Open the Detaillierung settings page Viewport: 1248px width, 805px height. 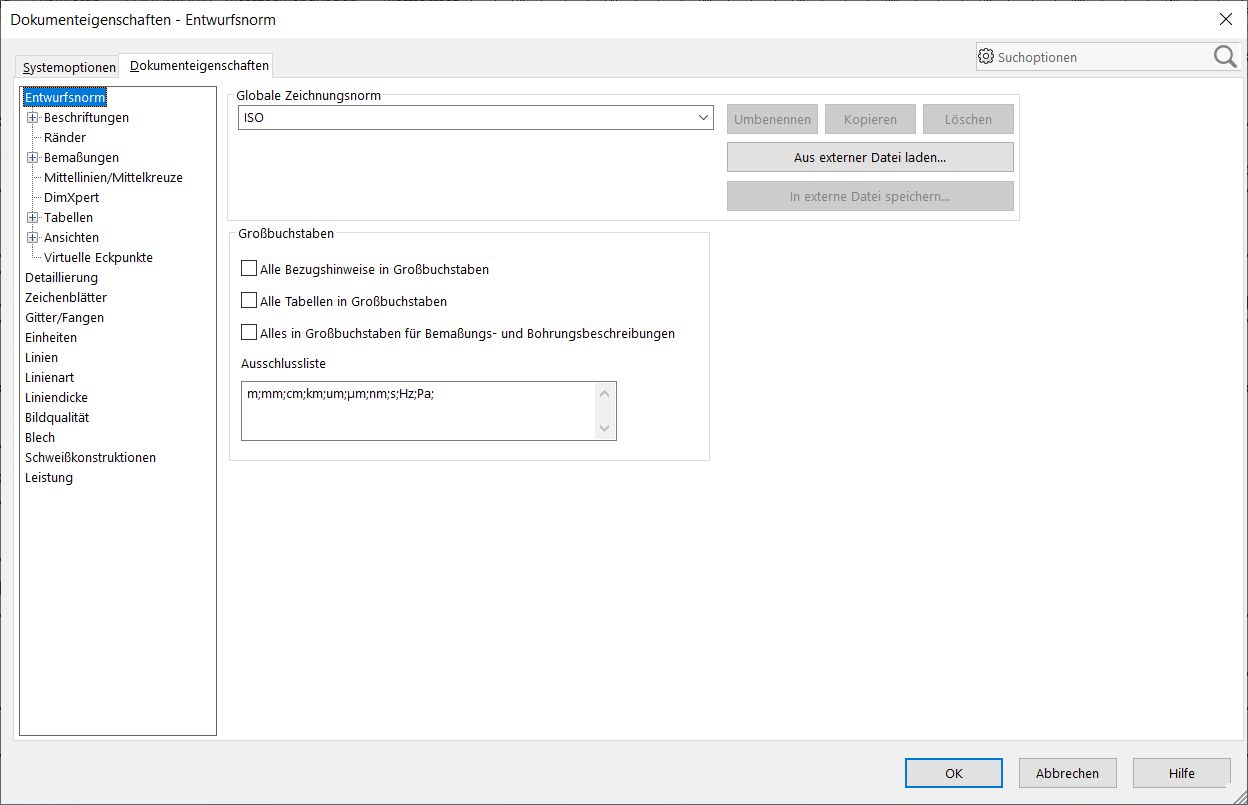[61, 278]
